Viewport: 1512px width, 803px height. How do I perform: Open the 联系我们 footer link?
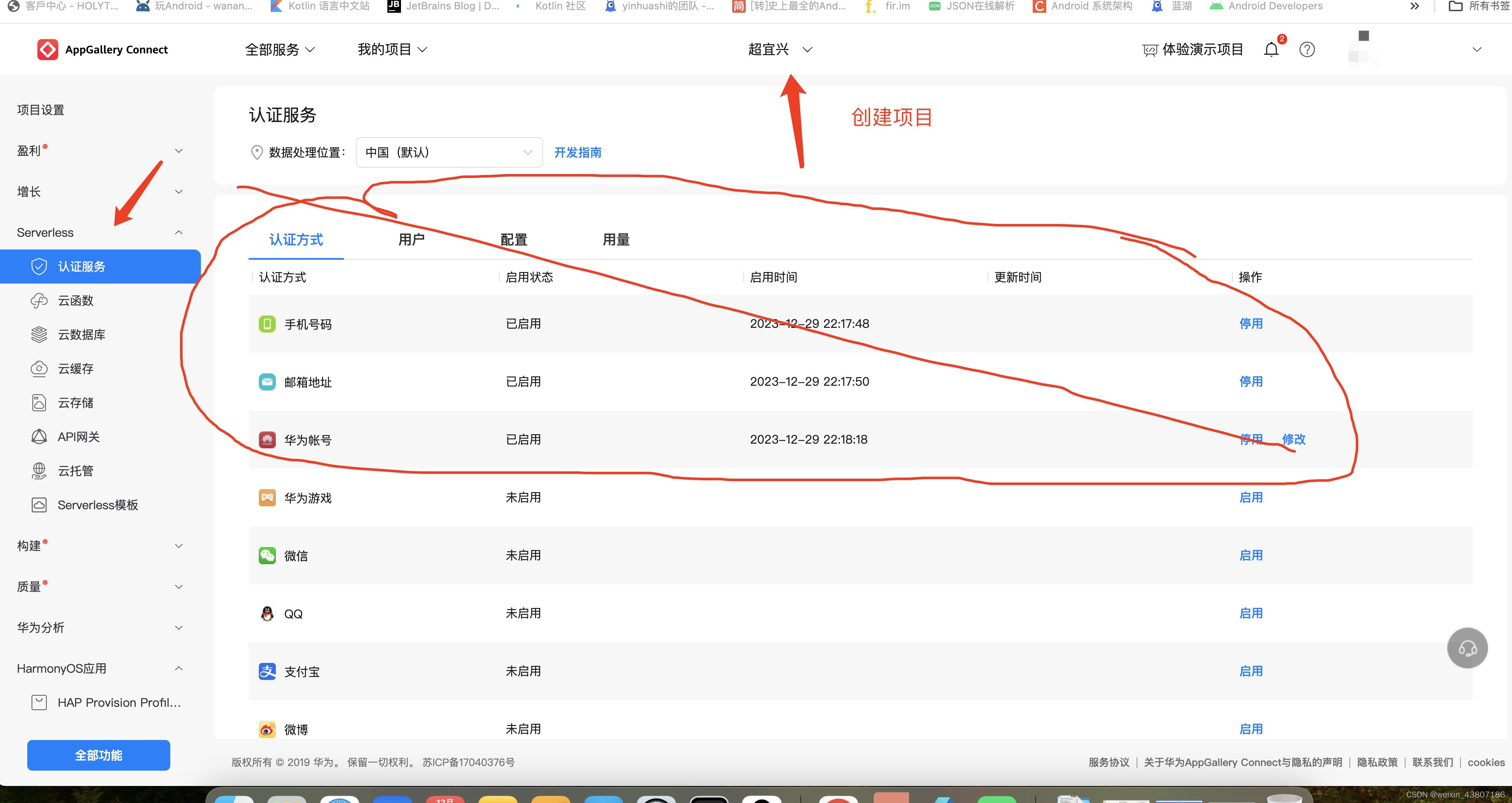(x=1433, y=762)
